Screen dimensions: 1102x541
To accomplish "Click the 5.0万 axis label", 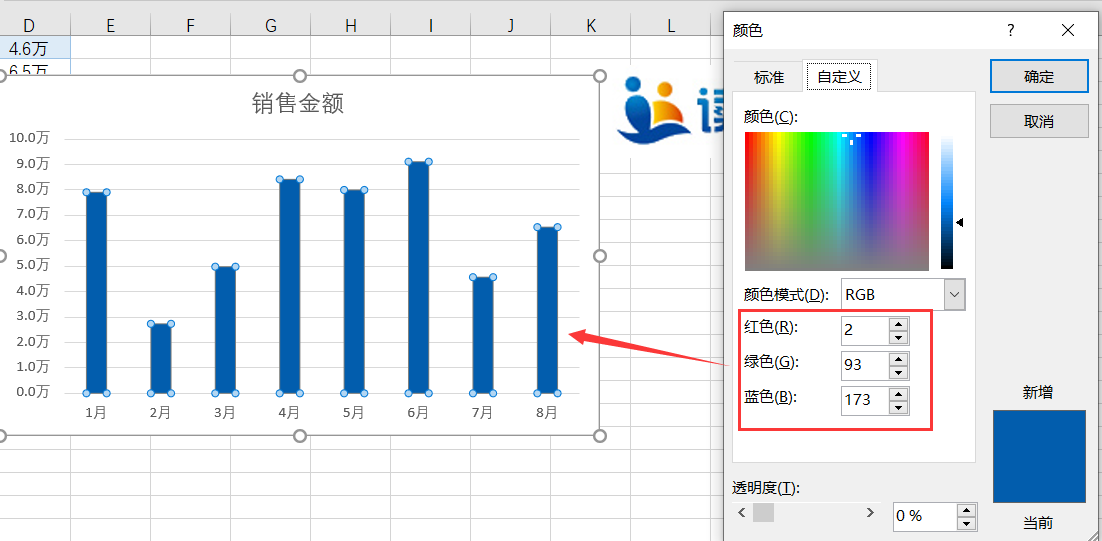I will pyautogui.click(x=33, y=265).
